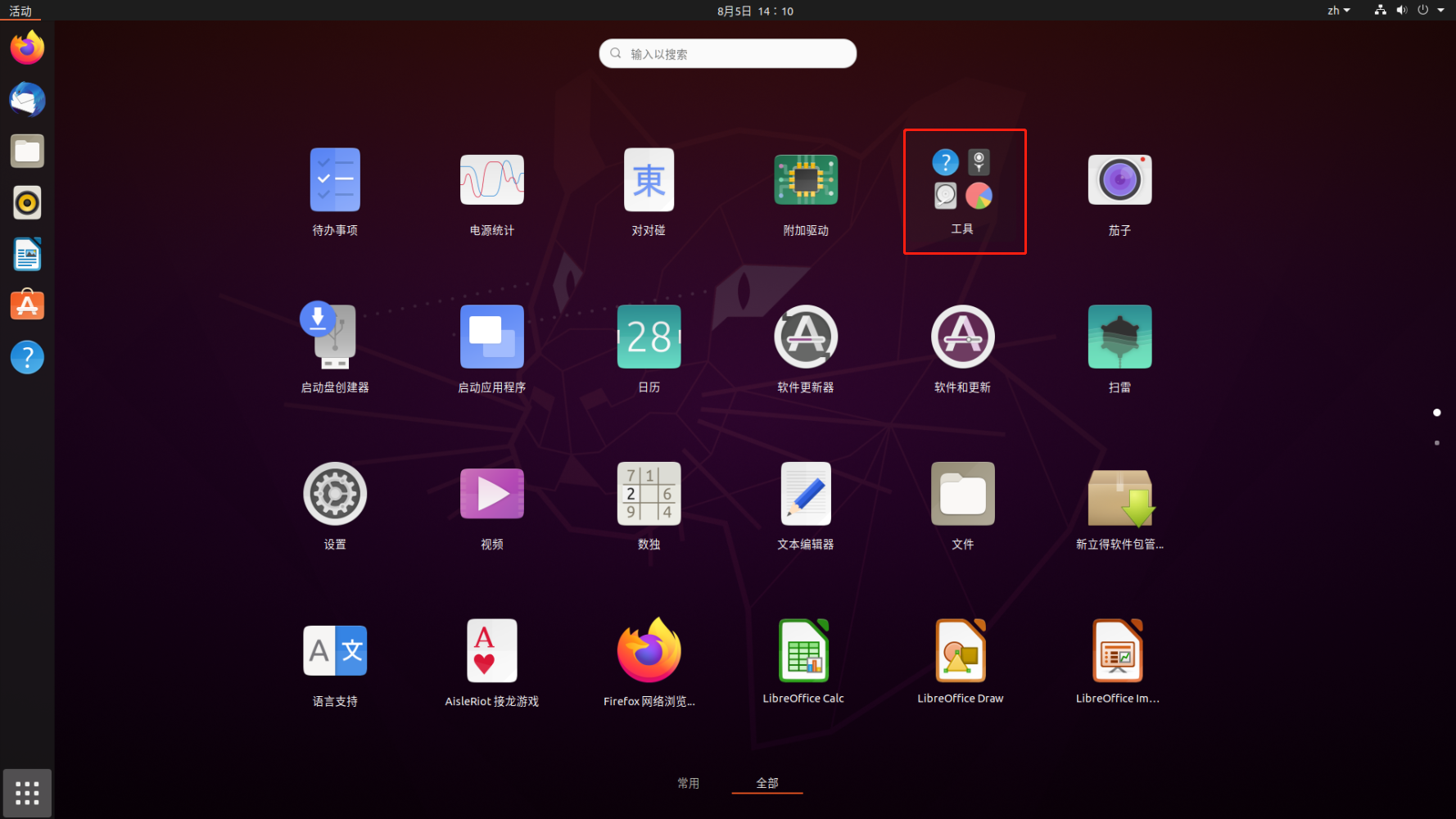This screenshot has width=1456, height=819.
Task: Open 附加驱动 additional drivers
Action: tap(806, 180)
